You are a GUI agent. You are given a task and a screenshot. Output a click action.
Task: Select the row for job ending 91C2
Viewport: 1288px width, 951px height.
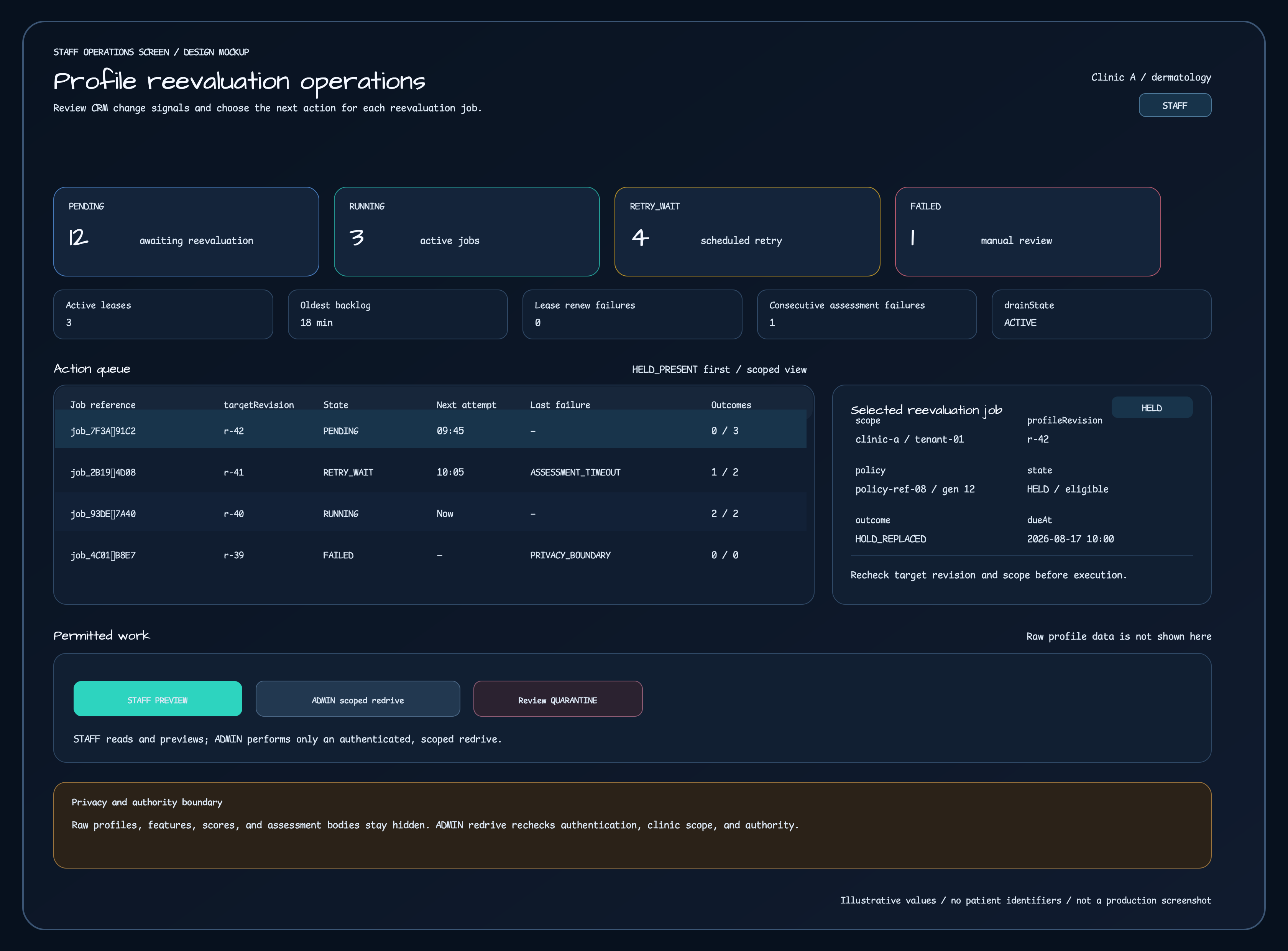point(430,429)
